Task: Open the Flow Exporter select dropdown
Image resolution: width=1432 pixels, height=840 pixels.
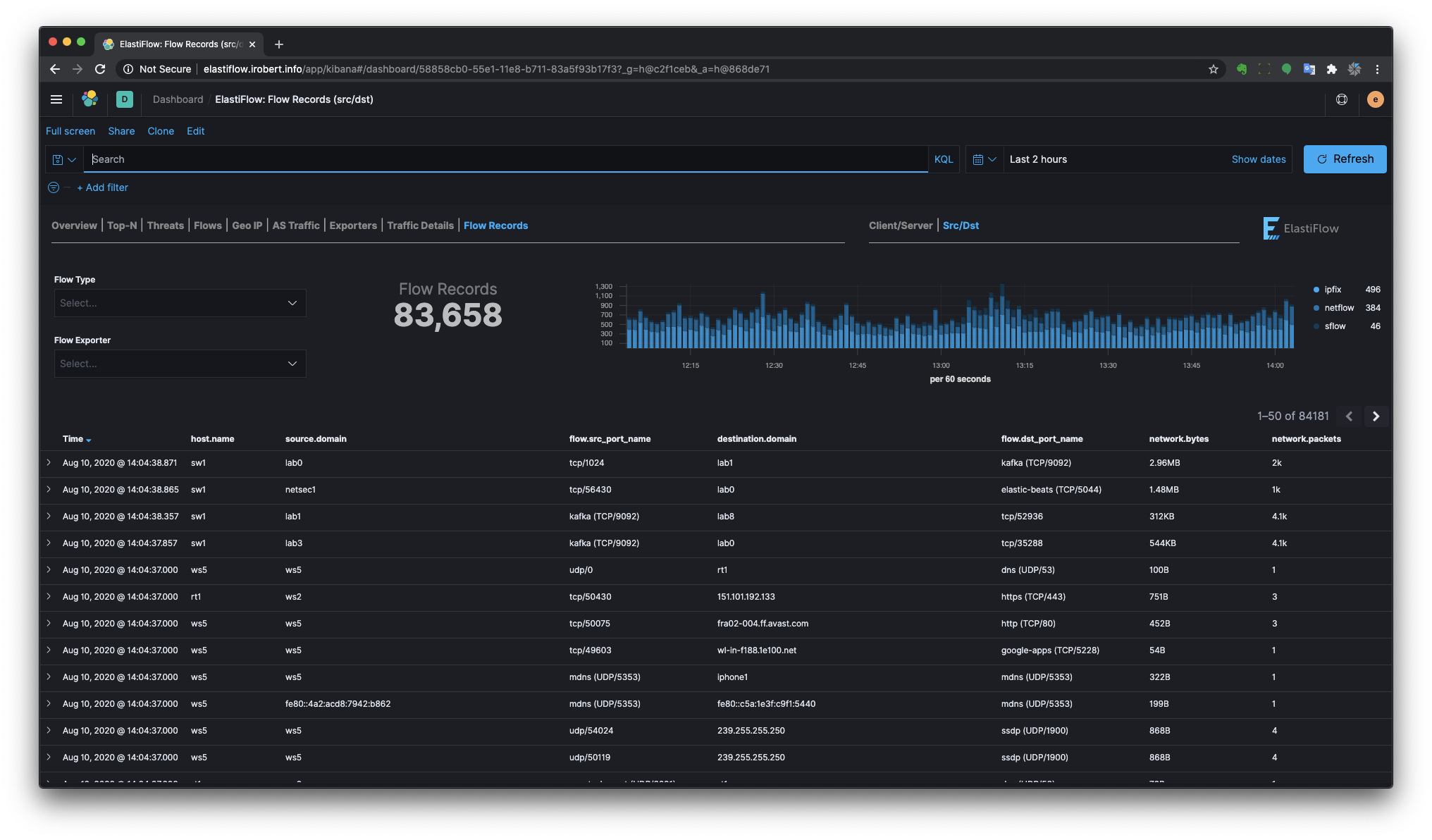Action: 180,364
